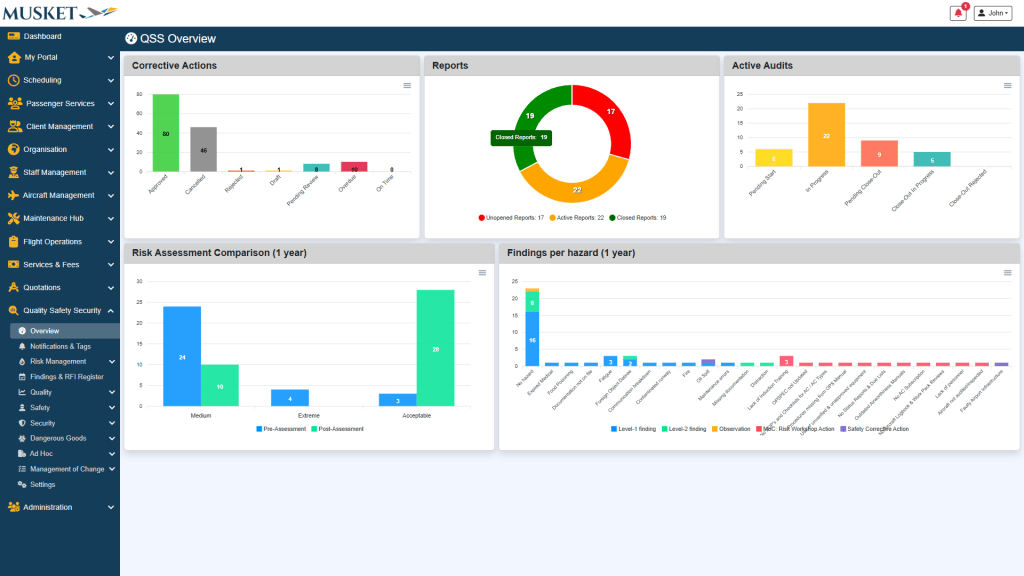Open QSS Settings in sidebar
The image size is (1024, 576).
tap(42, 484)
